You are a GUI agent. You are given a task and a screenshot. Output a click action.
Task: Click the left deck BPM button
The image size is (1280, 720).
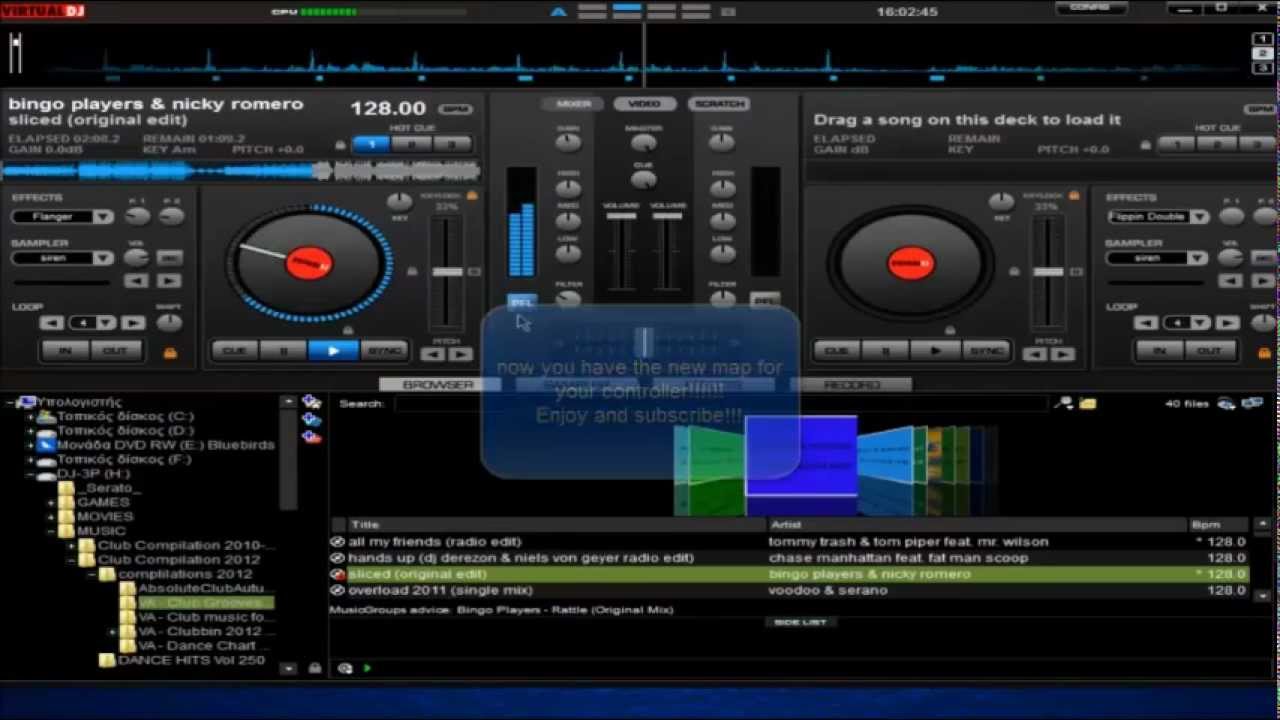tap(455, 109)
